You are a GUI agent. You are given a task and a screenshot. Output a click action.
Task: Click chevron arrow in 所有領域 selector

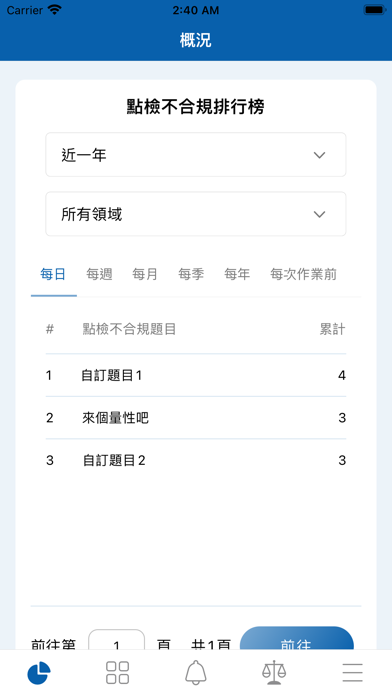(x=320, y=214)
